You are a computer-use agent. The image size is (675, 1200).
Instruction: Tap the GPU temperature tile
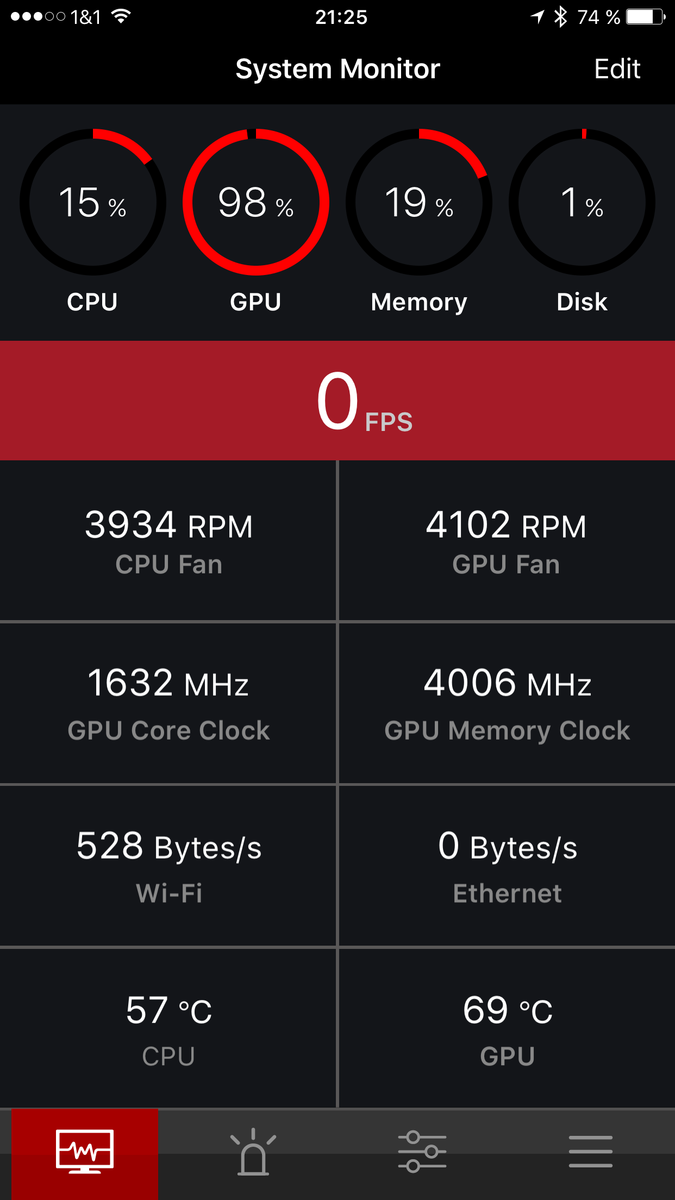pyautogui.click(x=506, y=1028)
